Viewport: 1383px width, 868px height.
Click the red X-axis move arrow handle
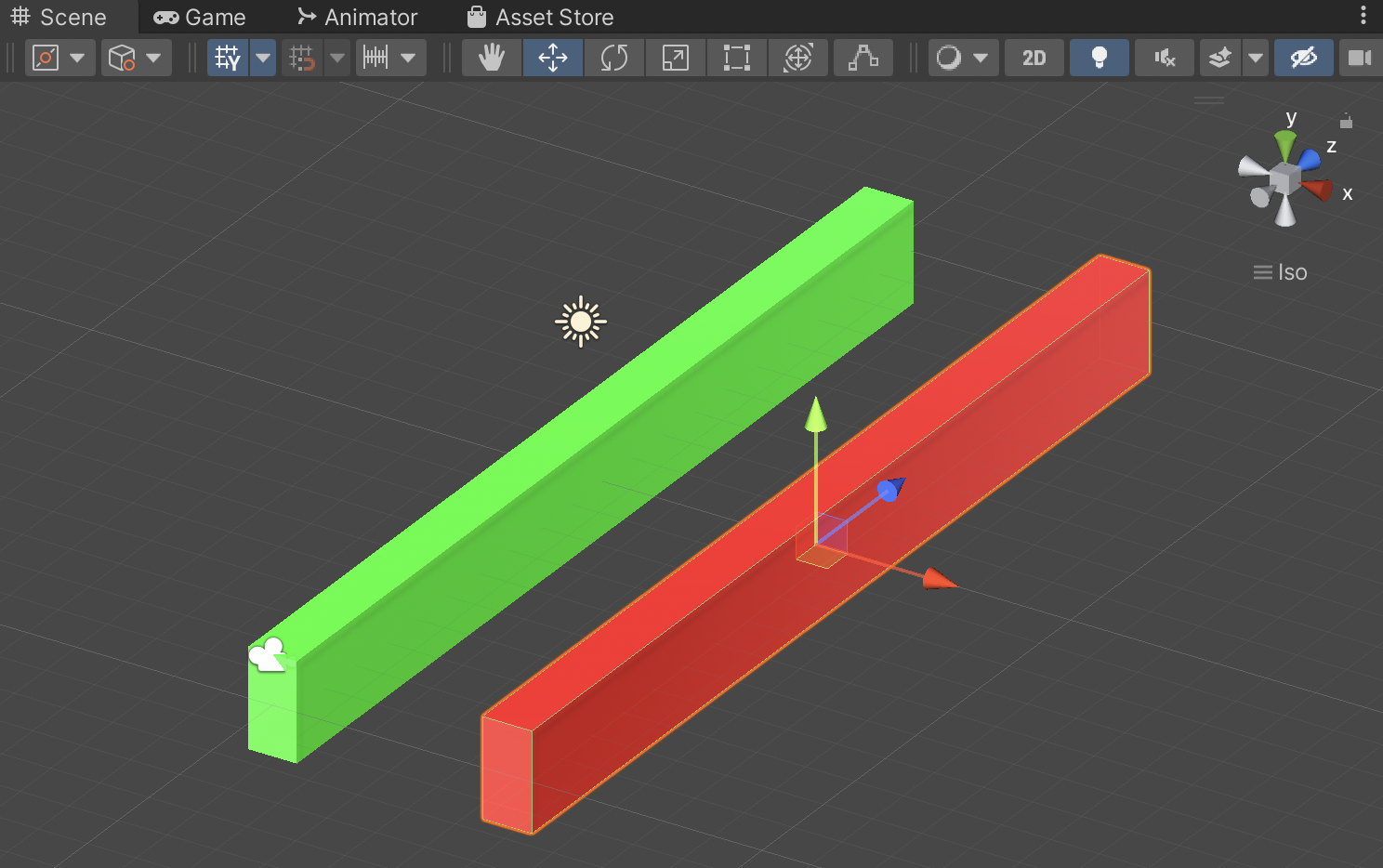[940, 579]
